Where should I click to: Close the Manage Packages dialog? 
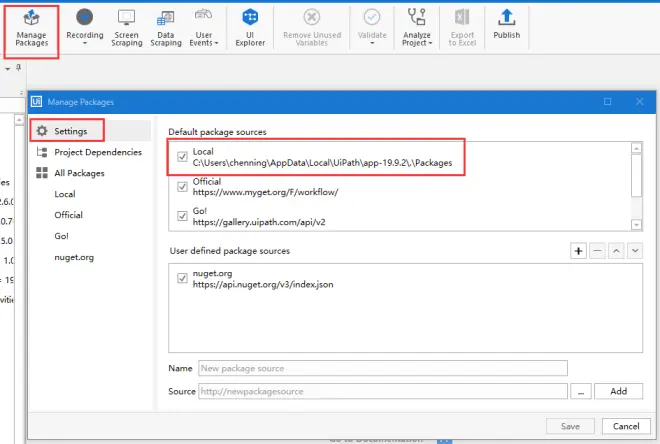pos(639,101)
